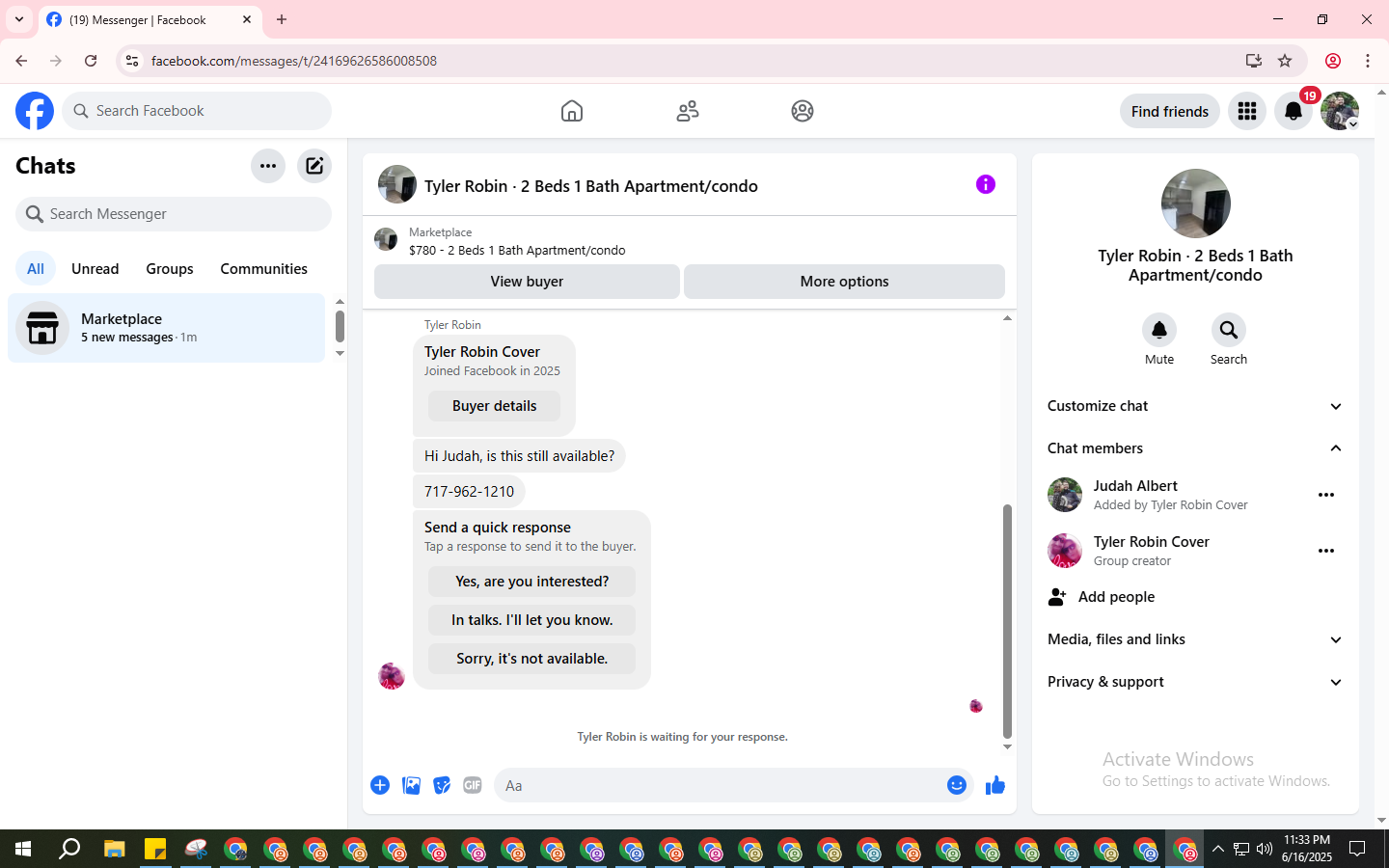
Task: Expand Media, files and links section
Action: 1195,639
